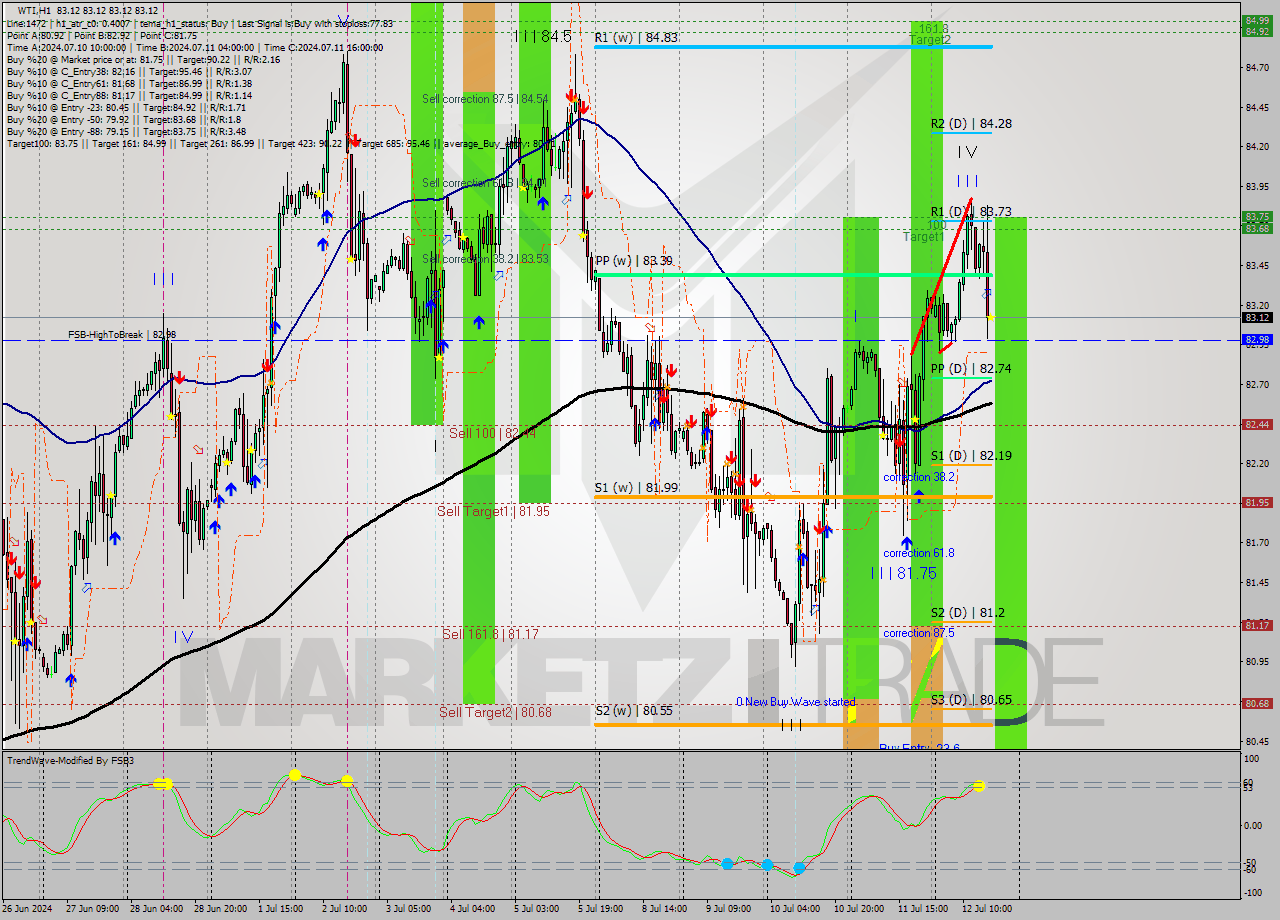Click the 'Sell Target1 | 81.95' label

[x=493, y=511]
